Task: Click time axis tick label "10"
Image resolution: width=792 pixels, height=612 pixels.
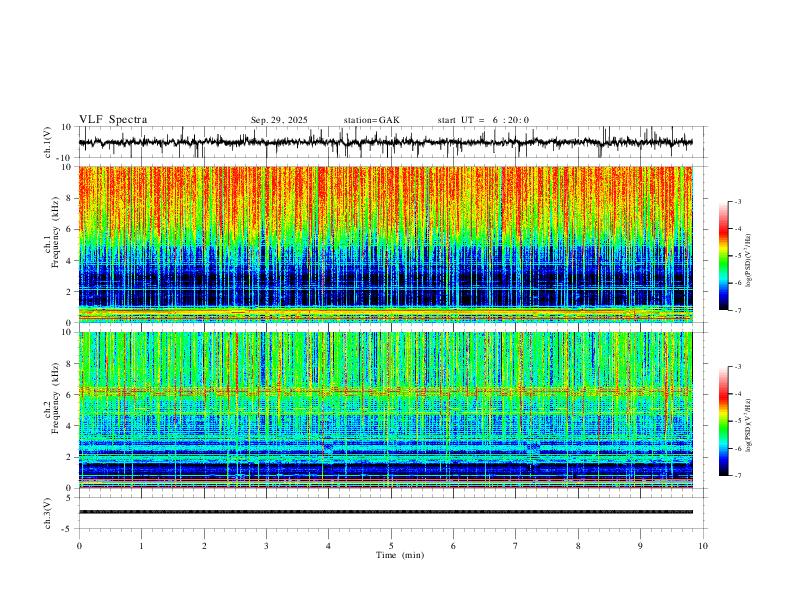Action: click(703, 546)
